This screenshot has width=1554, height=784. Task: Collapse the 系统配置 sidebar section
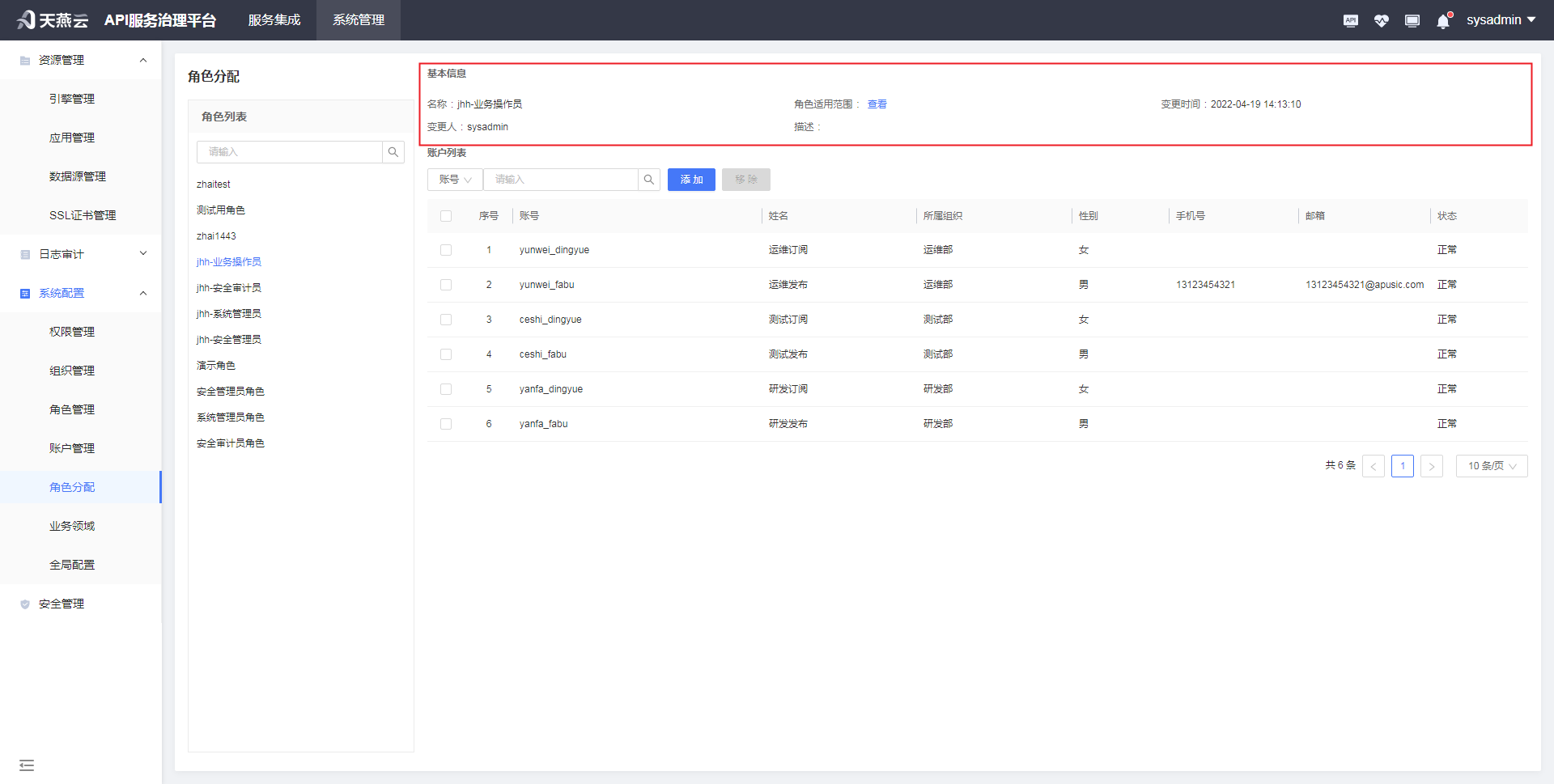pos(143,292)
